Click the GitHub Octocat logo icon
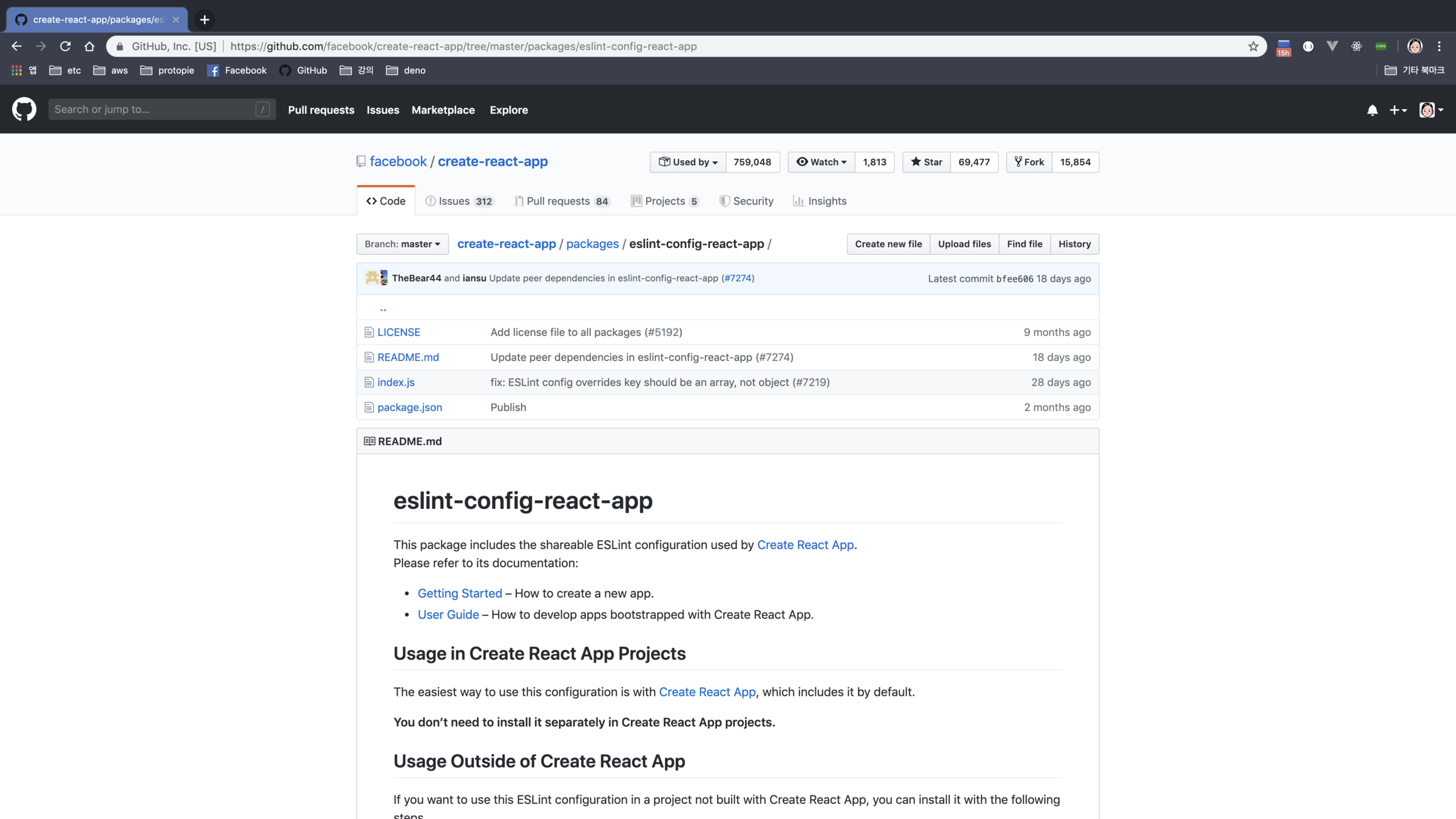This screenshot has height=819, width=1456. tap(24, 109)
